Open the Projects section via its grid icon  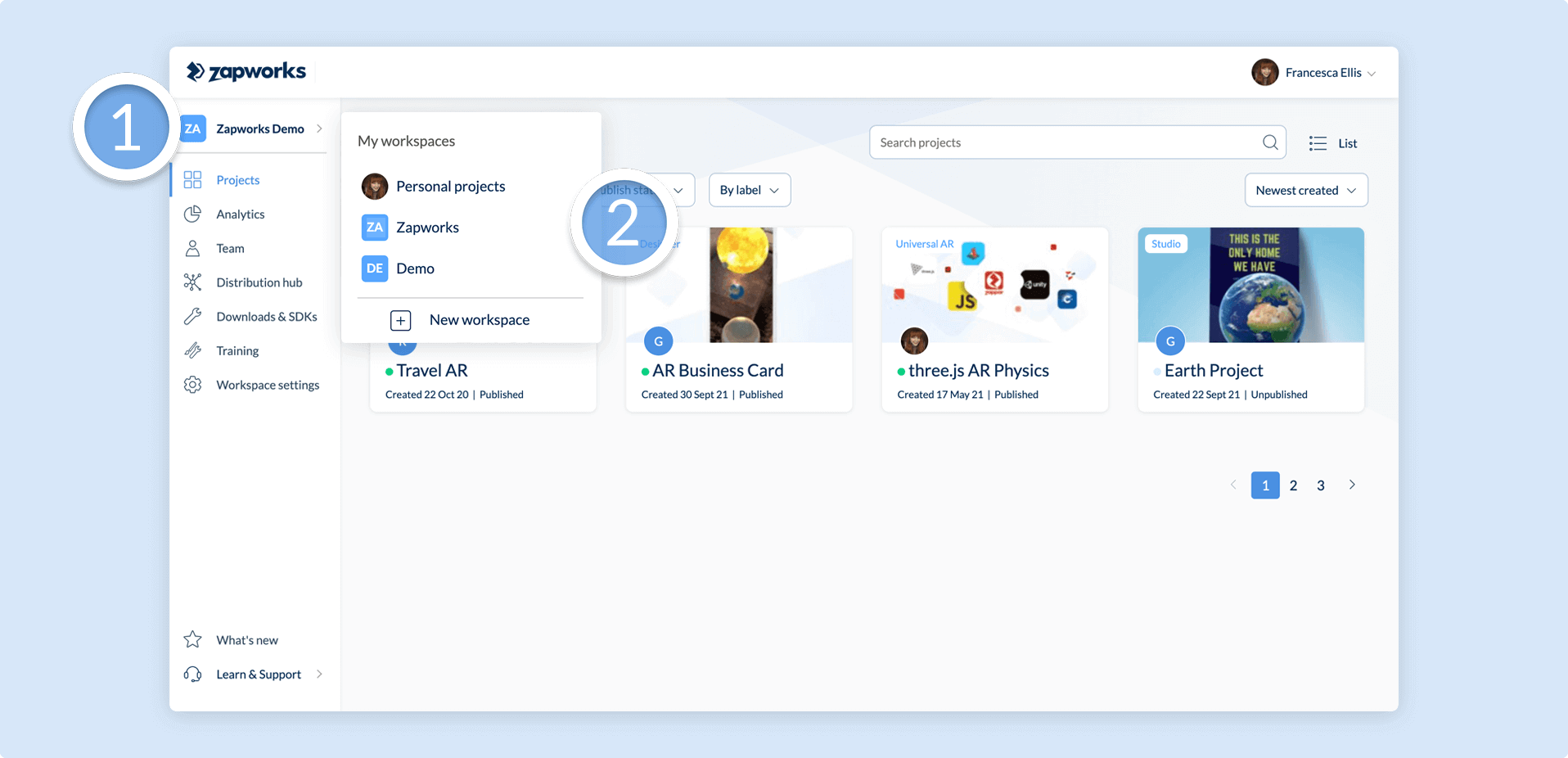pyautogui.click(x=192, y=180)
